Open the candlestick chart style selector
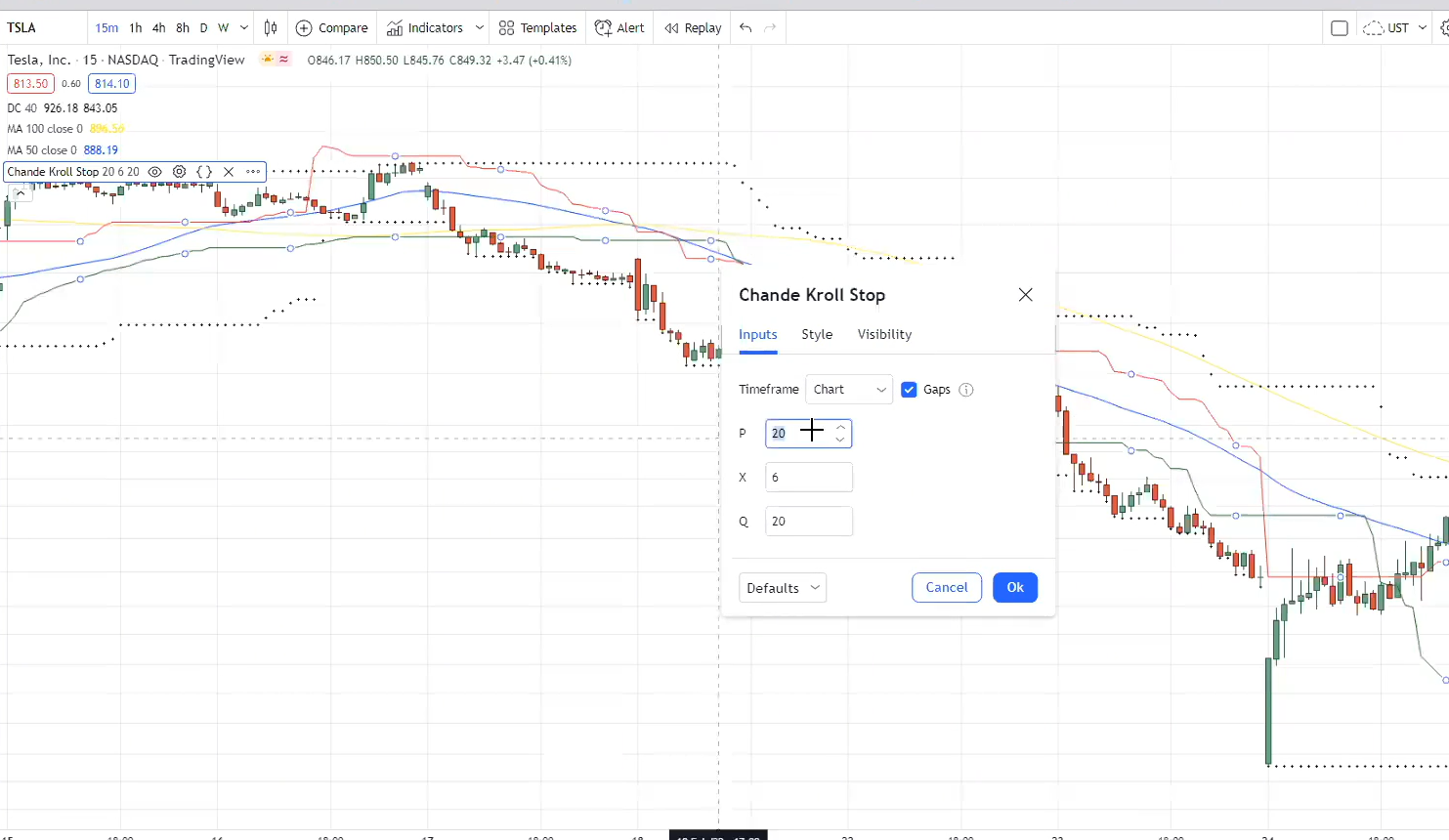The width and height of the screenshot is (1449, 840). coord(271,27)
